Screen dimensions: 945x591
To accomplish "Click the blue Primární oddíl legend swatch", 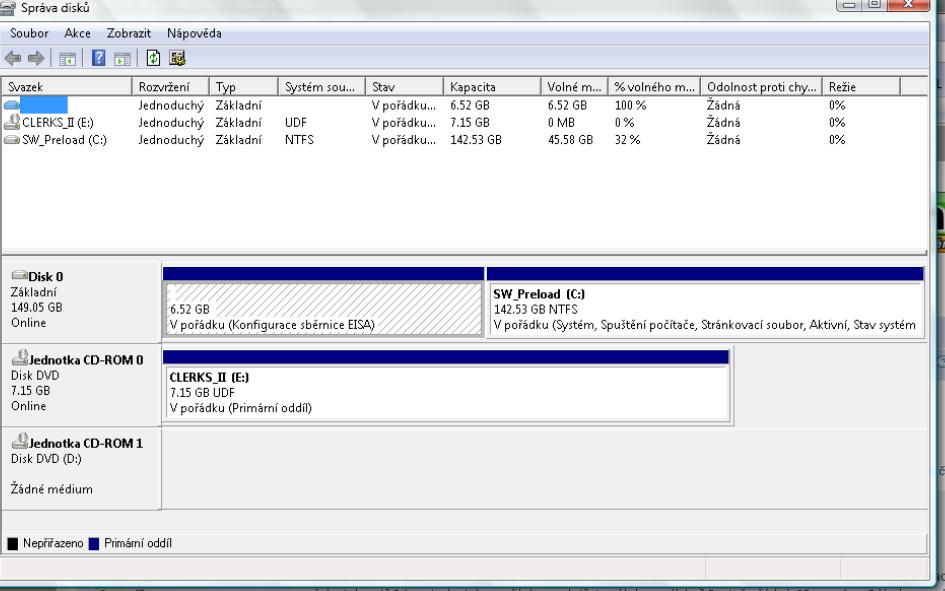I will tap(94, 544).
